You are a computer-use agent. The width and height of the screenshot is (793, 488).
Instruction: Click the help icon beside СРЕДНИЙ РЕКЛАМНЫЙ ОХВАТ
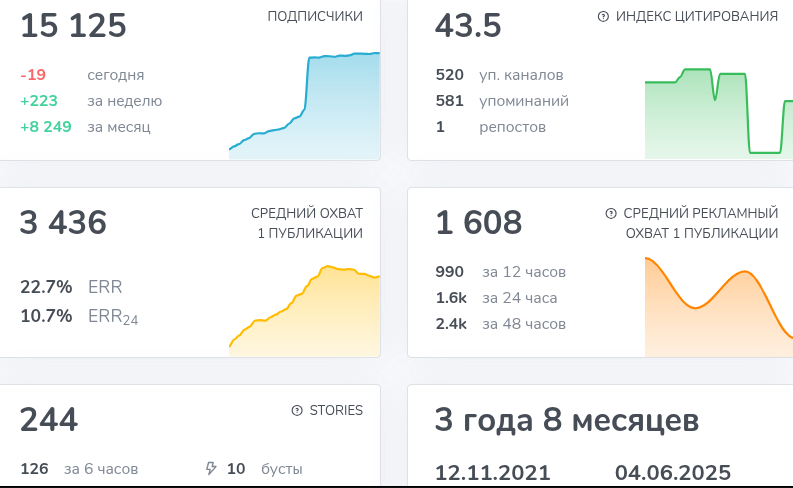(611, 213)
